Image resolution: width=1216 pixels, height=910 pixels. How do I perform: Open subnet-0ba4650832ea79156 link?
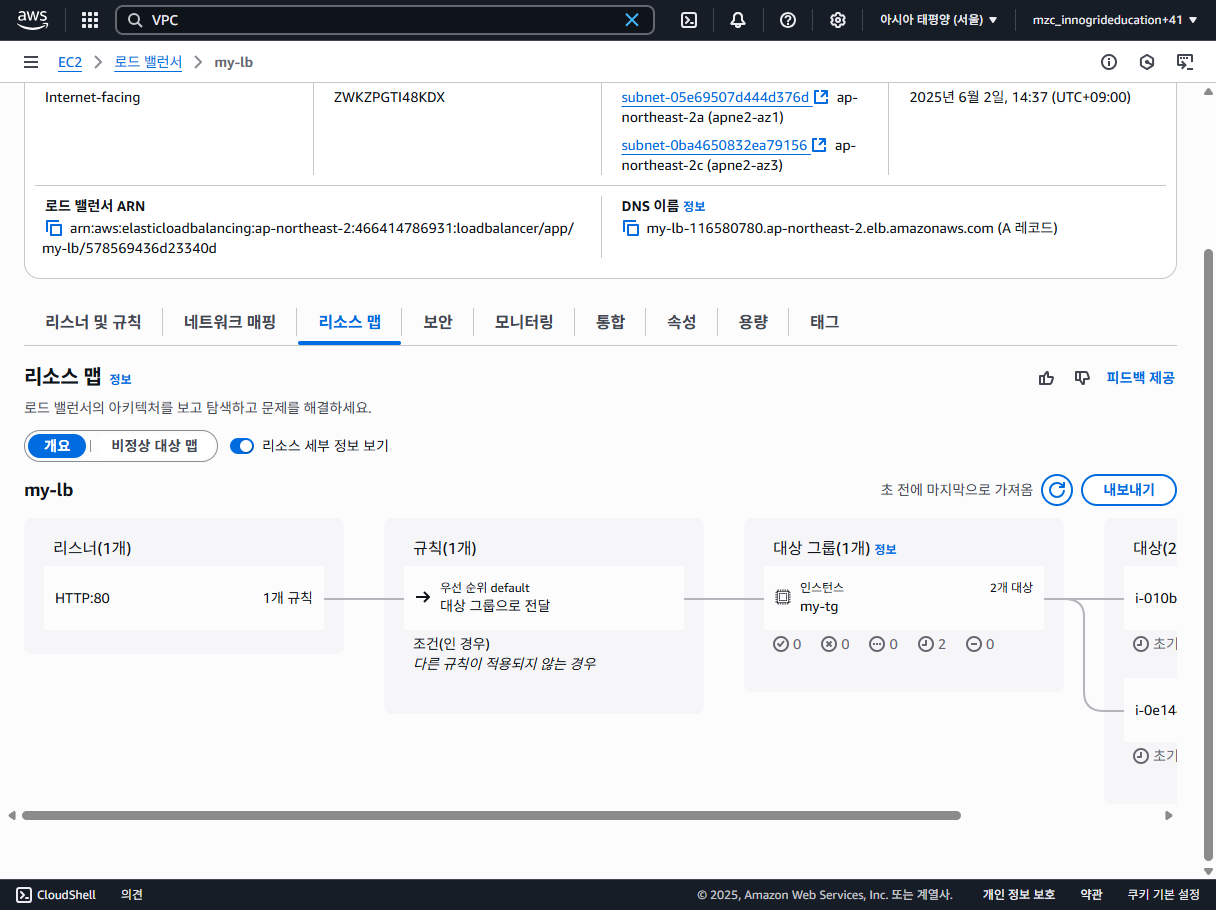(714, 145)
